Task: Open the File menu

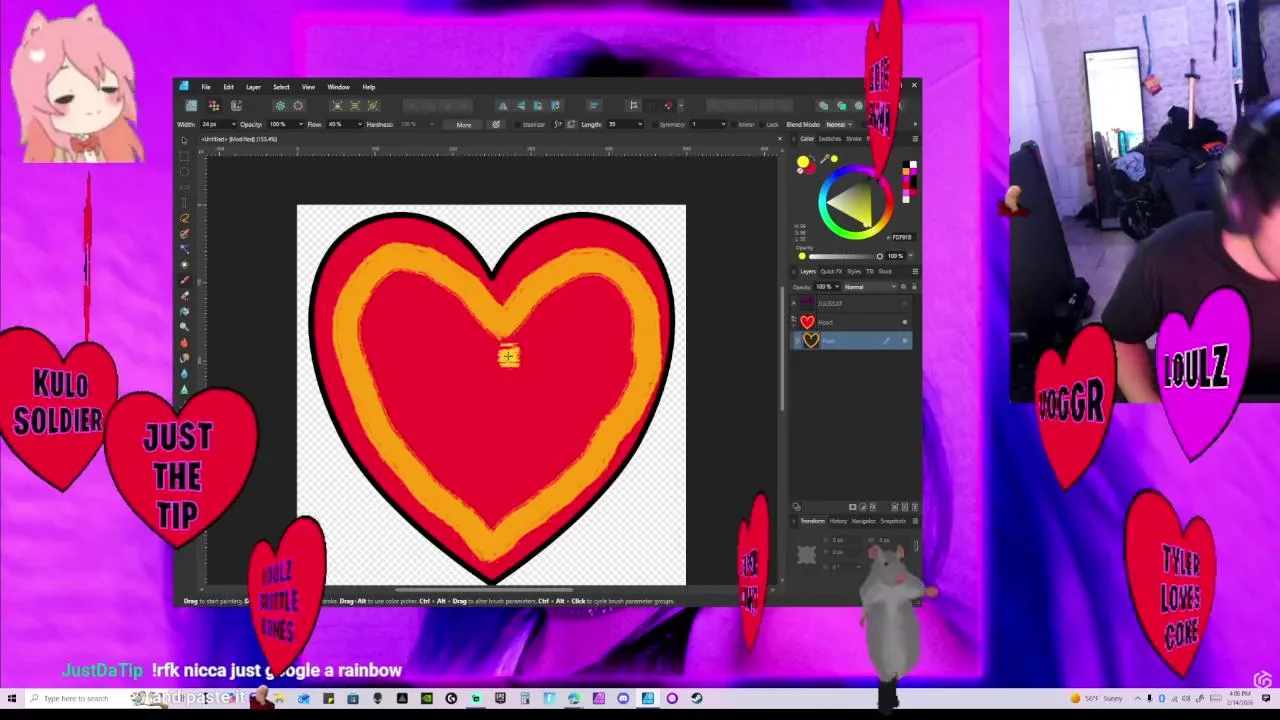Action: [206, 87]
